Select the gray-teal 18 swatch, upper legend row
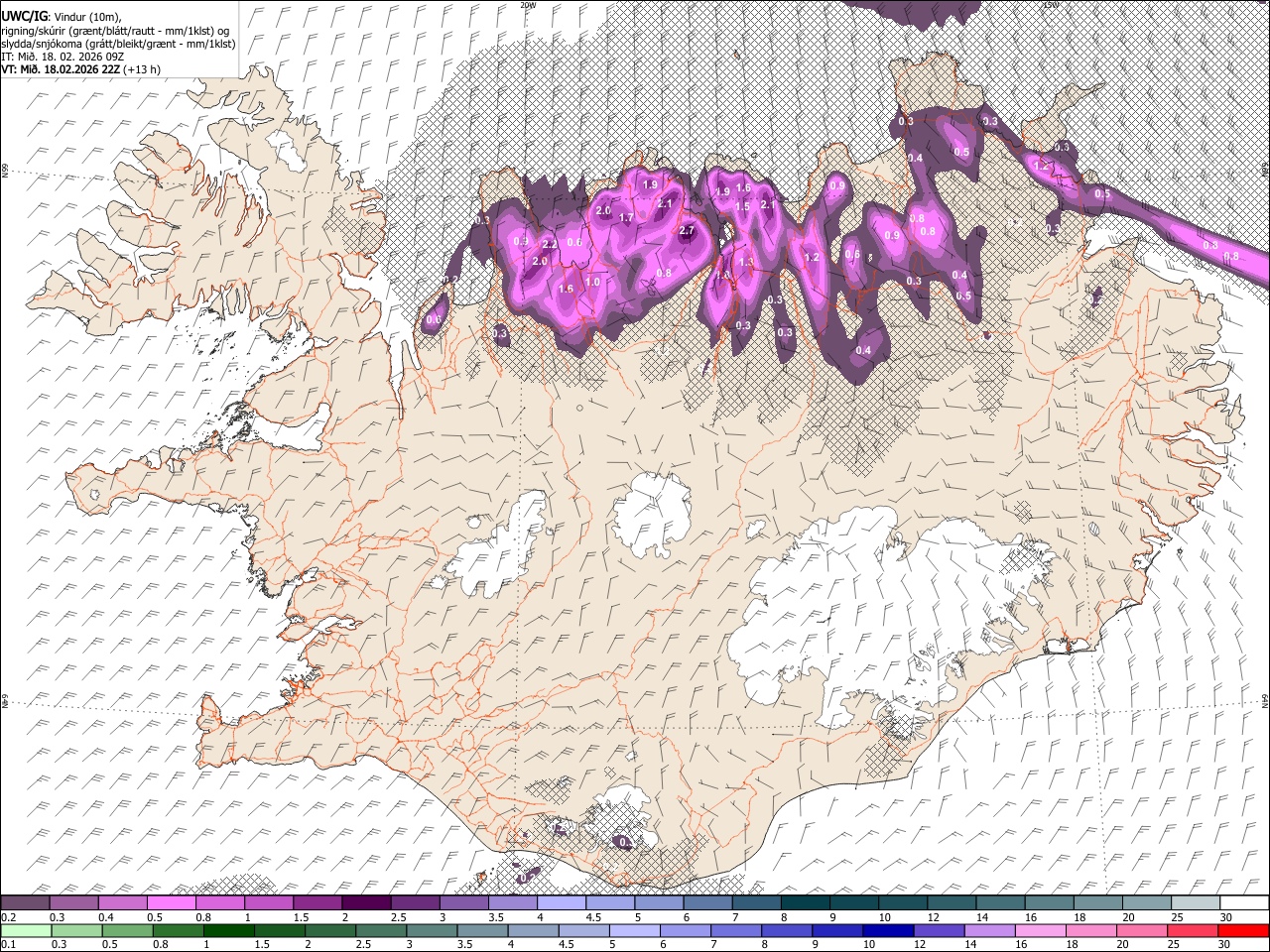Image resolution: width=1270 pixels, height=952 pixels. [x=1098, y=902]
